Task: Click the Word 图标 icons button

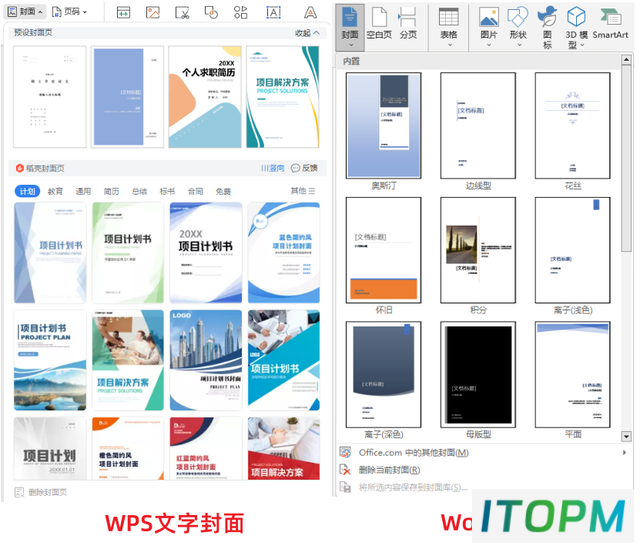Action: (x=547, y=27)
